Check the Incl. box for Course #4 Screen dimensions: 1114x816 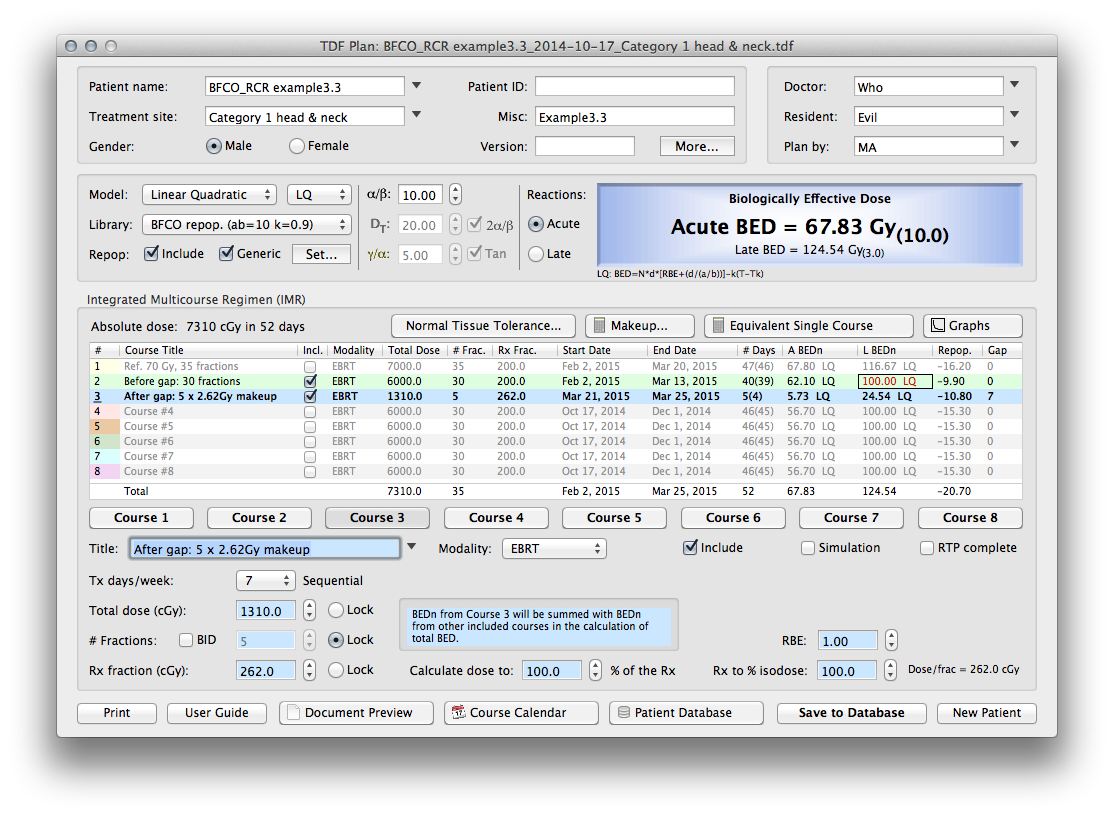(310, 411)
